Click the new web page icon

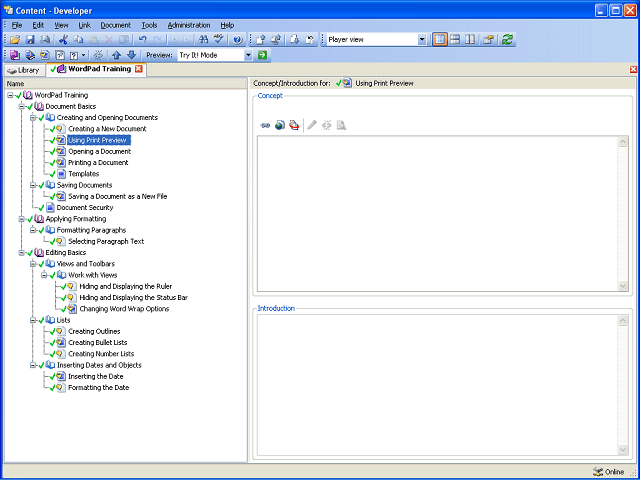(60, 55)
